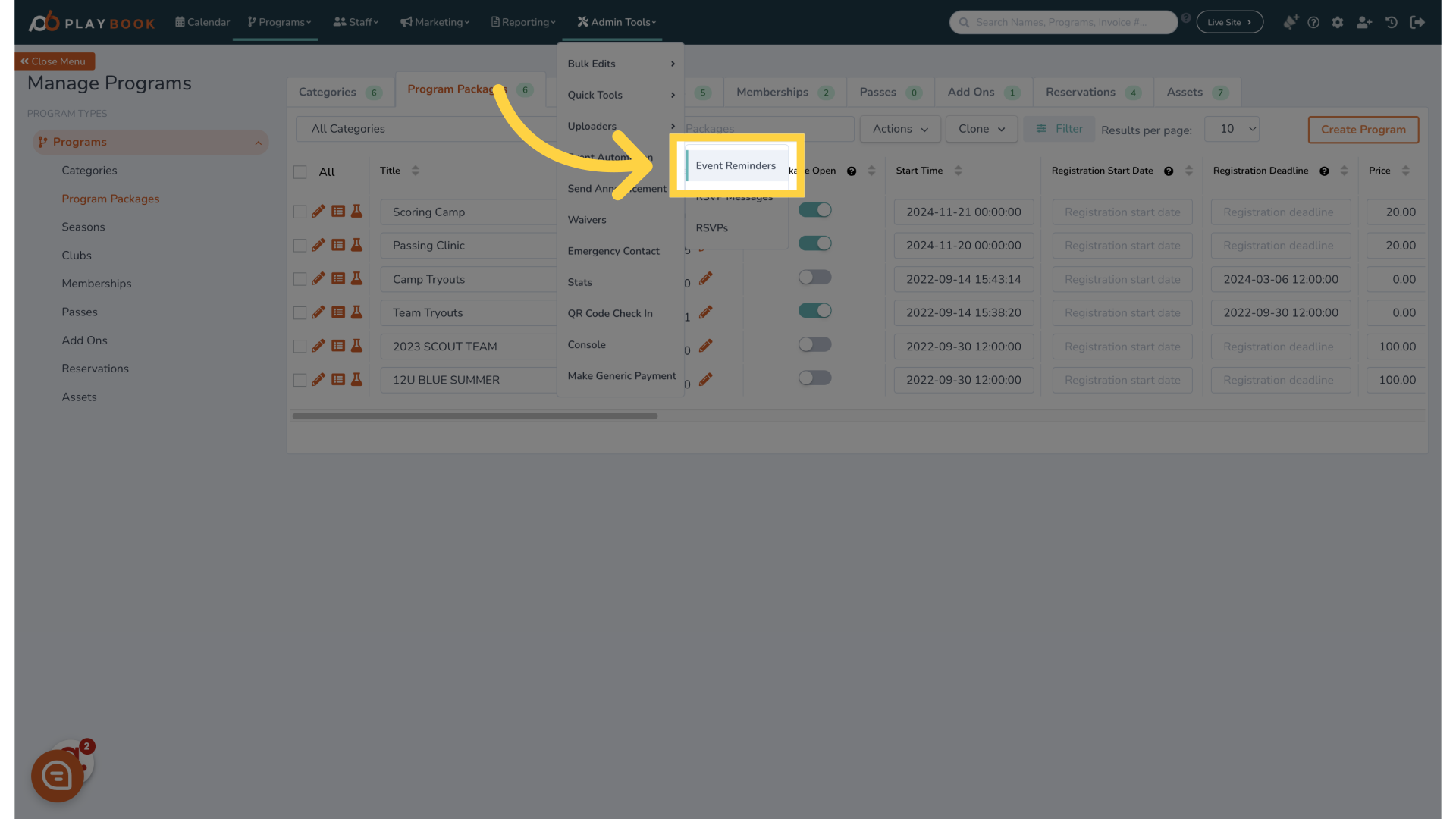Viewport: 1456px width, 819px height.
Task: Open the history clock icon in top bar
Action: click(x=1392, y=23)
